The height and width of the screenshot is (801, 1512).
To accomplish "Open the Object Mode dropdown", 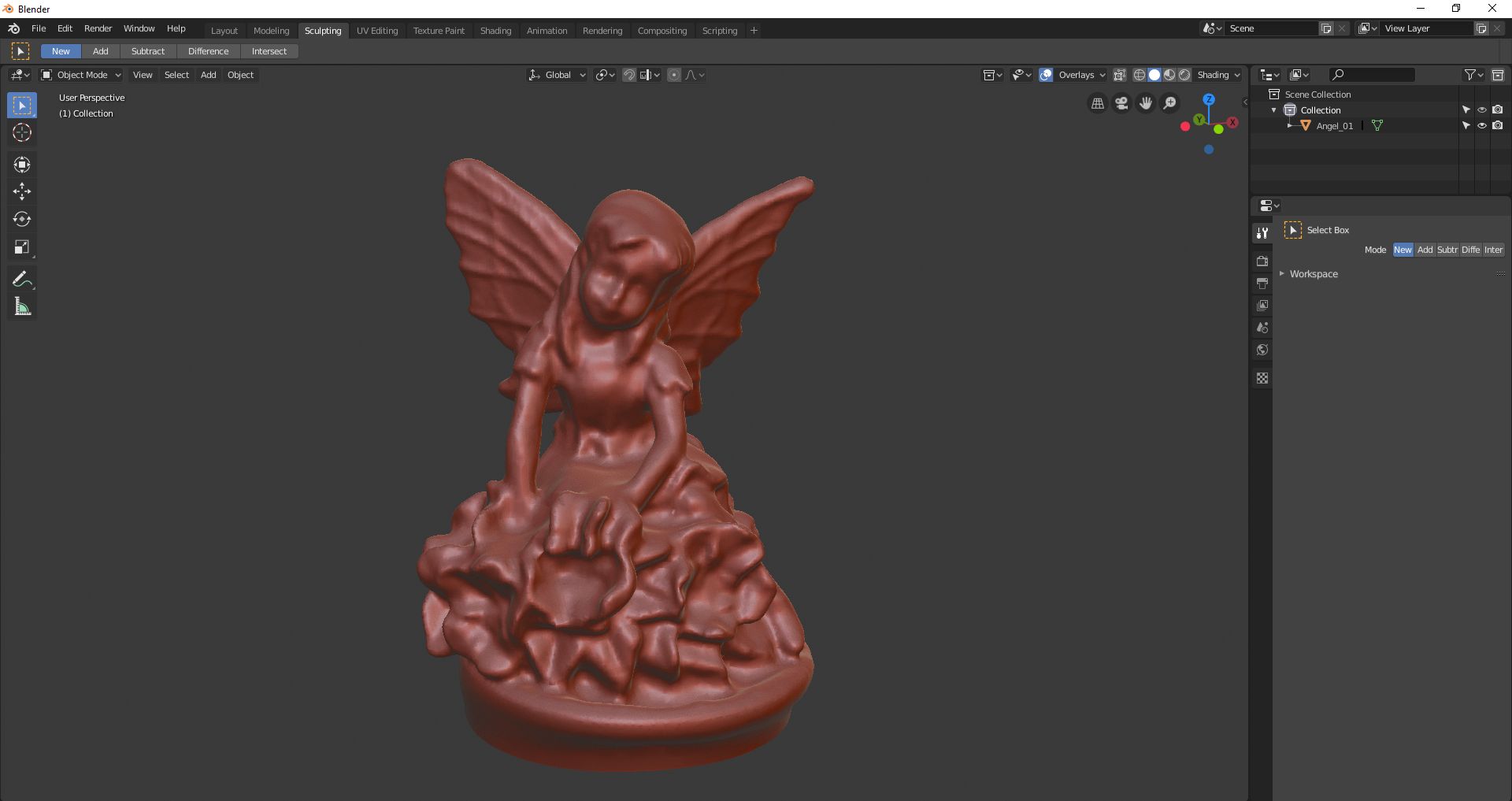I will tap(81, 75).
